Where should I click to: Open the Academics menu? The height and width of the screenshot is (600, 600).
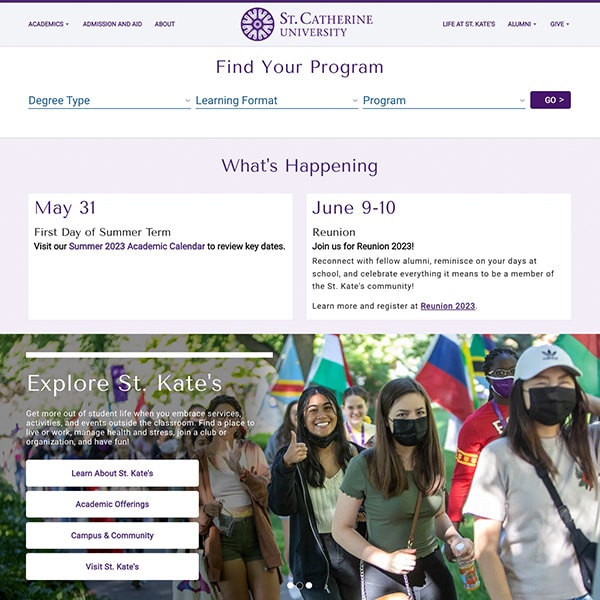click(48, 24)
